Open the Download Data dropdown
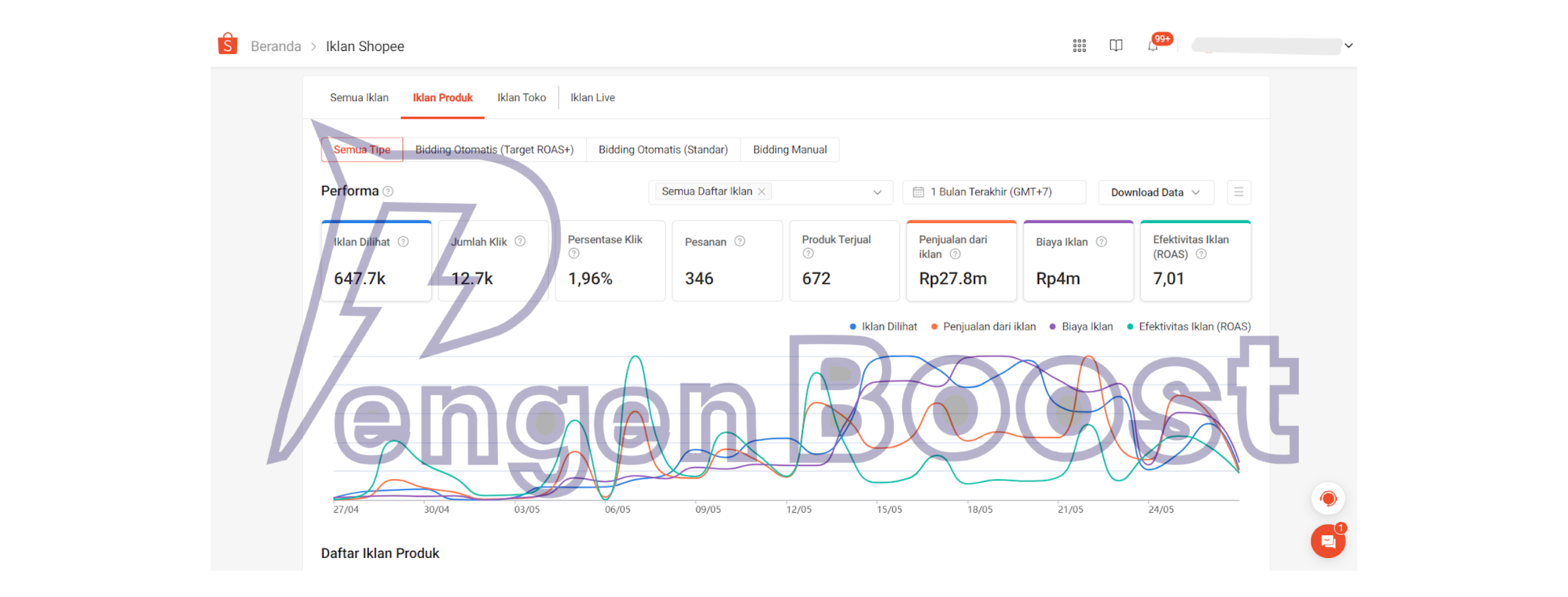This screenshot has height=597, width=1568. tap(1155, 192)
